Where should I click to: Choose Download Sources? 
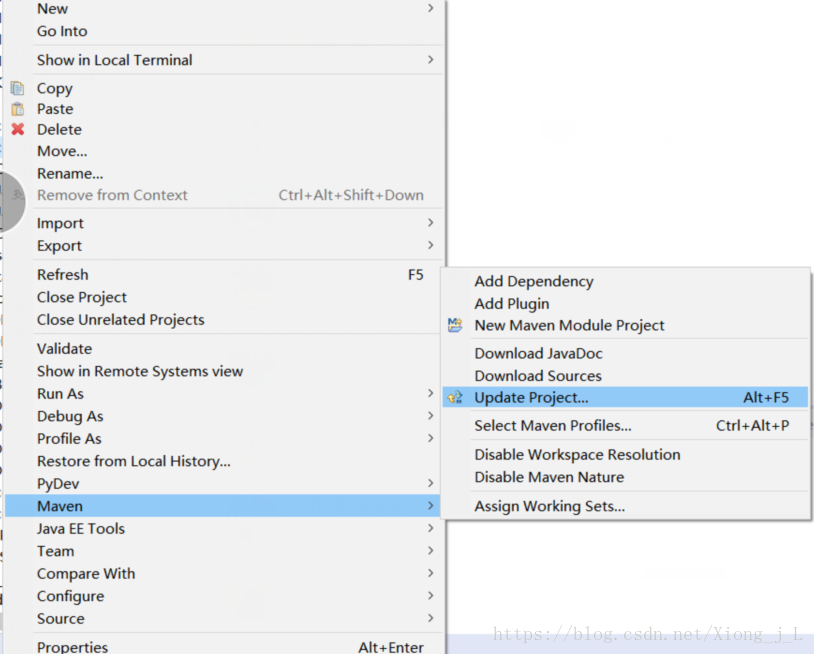click(626, 376)
